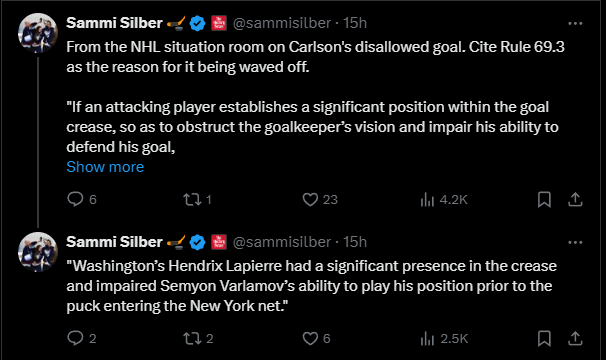Open the 15h timestamp of first tweet
This screenshot has width=606, height=360.
[x=355, y=23]
